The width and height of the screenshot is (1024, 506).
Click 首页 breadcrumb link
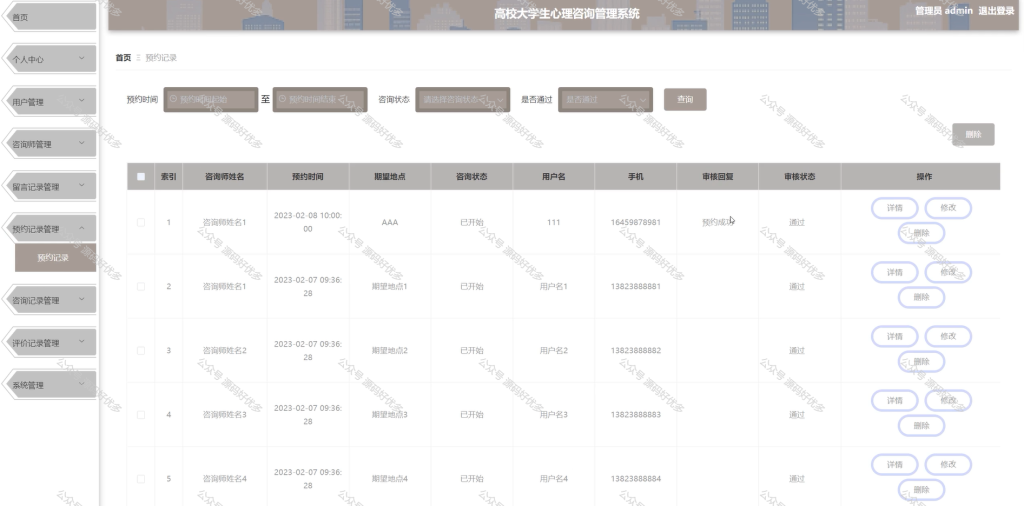click(x=123, y=57)
